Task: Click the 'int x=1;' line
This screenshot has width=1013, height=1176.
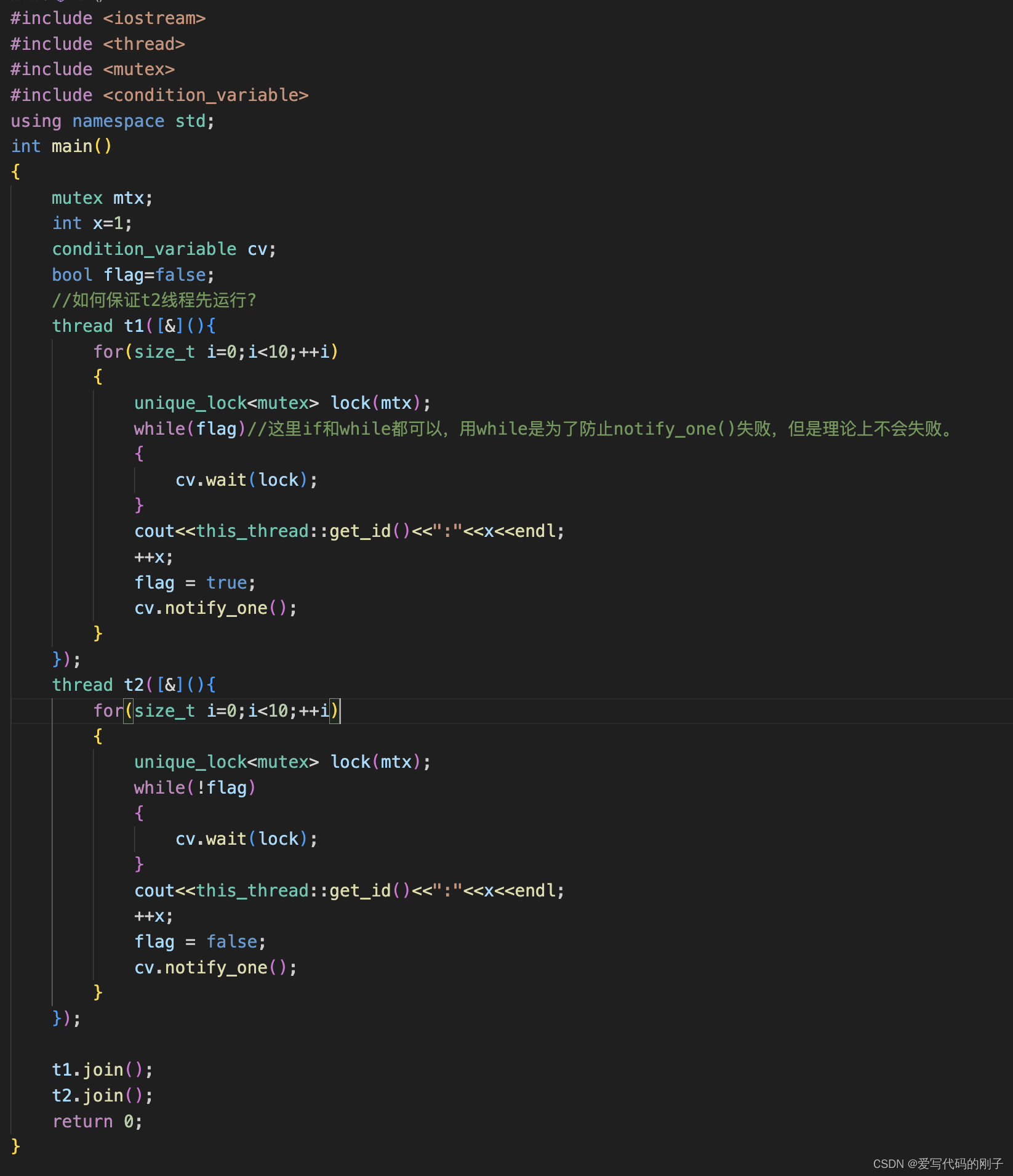Action: click(92, 224)
